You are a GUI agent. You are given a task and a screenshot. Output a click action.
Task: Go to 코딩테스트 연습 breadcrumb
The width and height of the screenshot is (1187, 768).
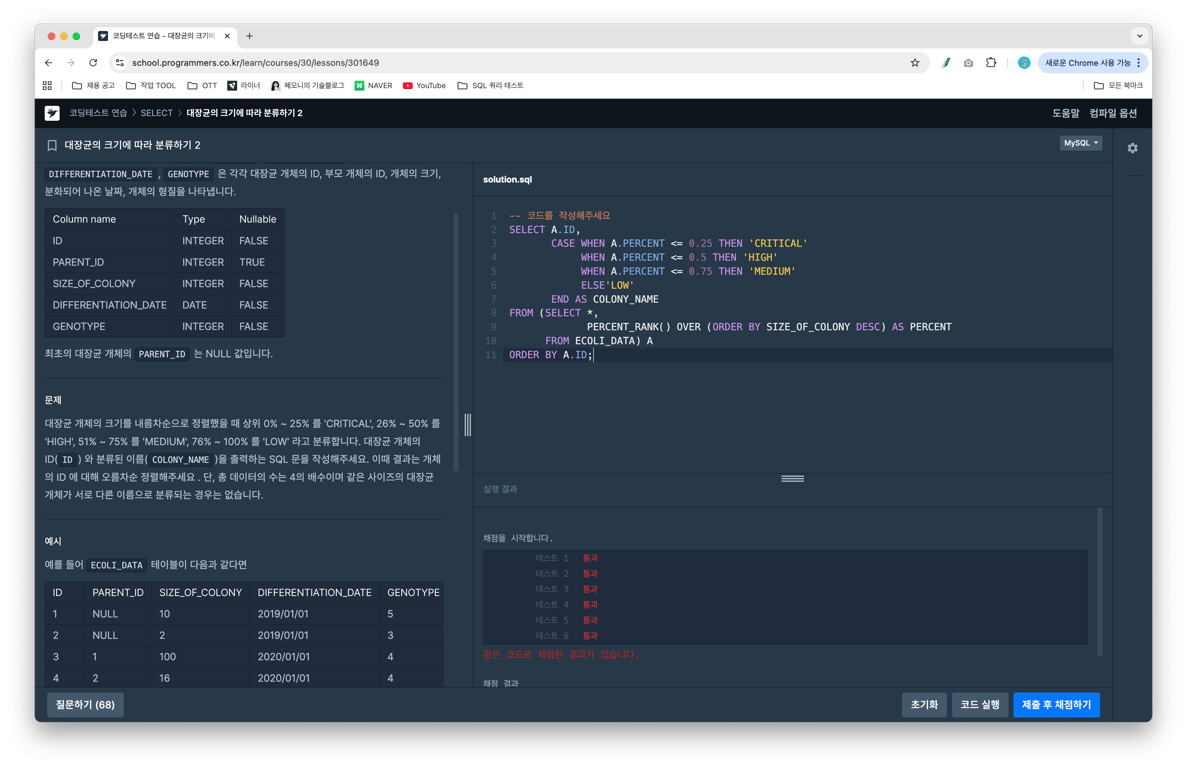pos(98,113)
